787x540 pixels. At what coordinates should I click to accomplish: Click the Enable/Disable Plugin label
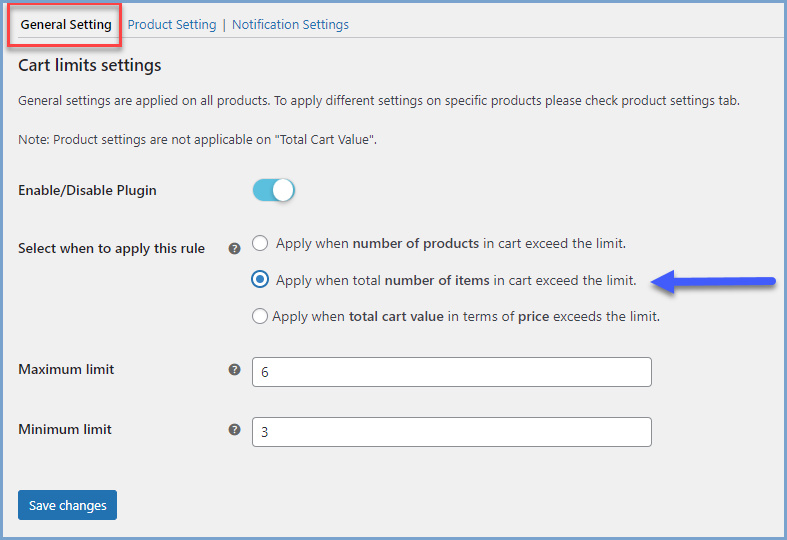(x=87, y=191)
